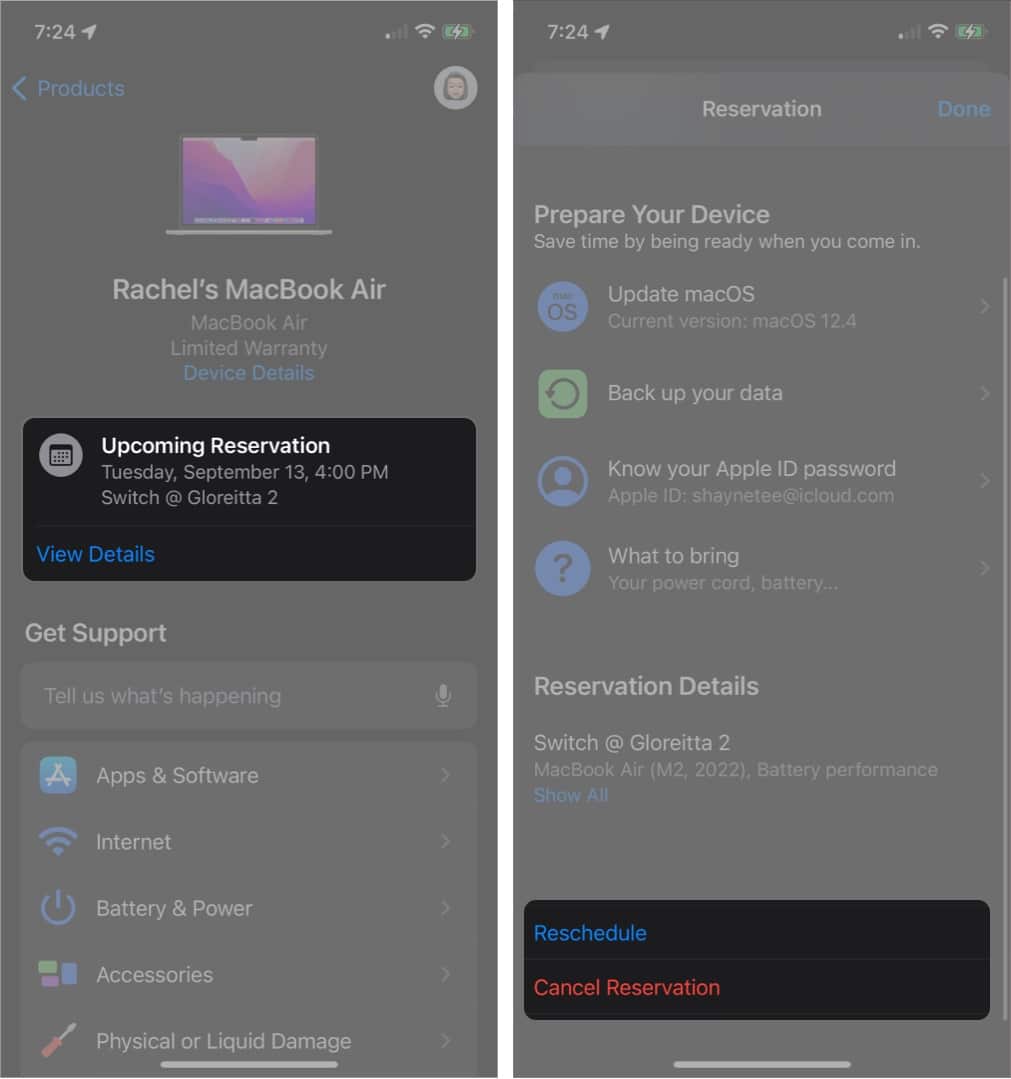Image resolution: width=1011 pixels, height=1079 pixels.
Task: Tap Done in the Reservation sheet
Action: [x=964, y=109]
